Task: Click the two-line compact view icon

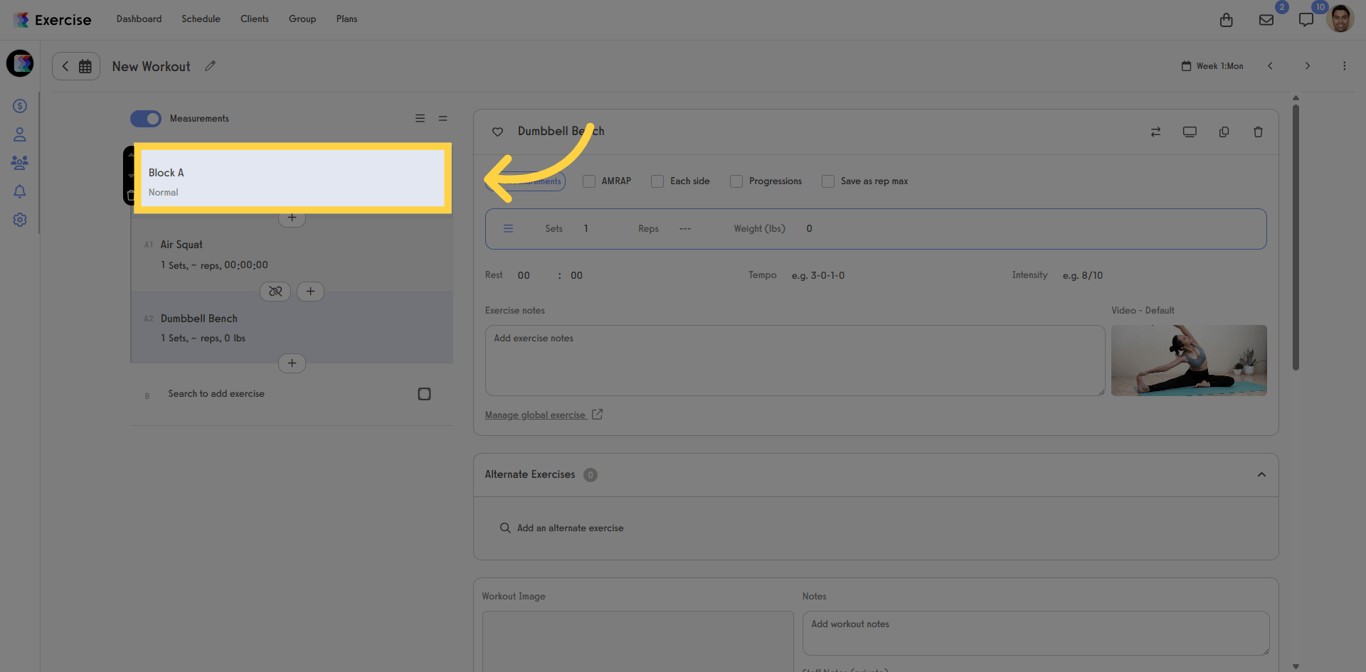Action: coord(443,118)
